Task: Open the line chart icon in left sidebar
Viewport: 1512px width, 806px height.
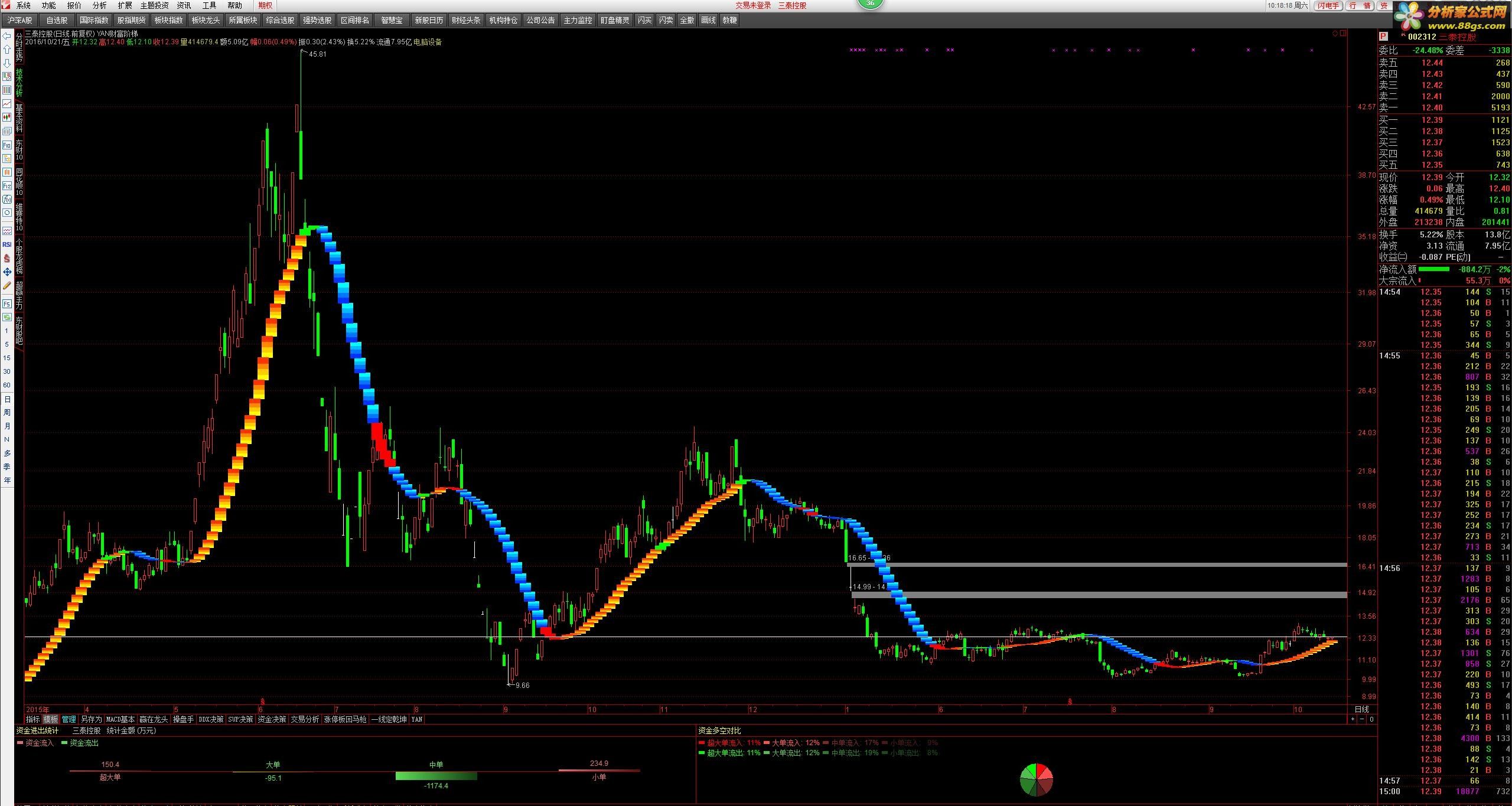Action: pos(7,104)
